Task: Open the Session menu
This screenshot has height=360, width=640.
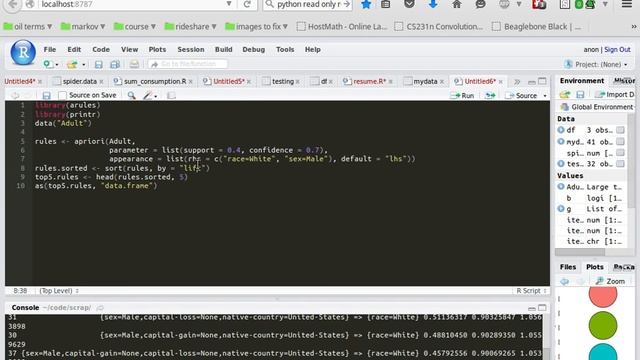Action: 191,49
